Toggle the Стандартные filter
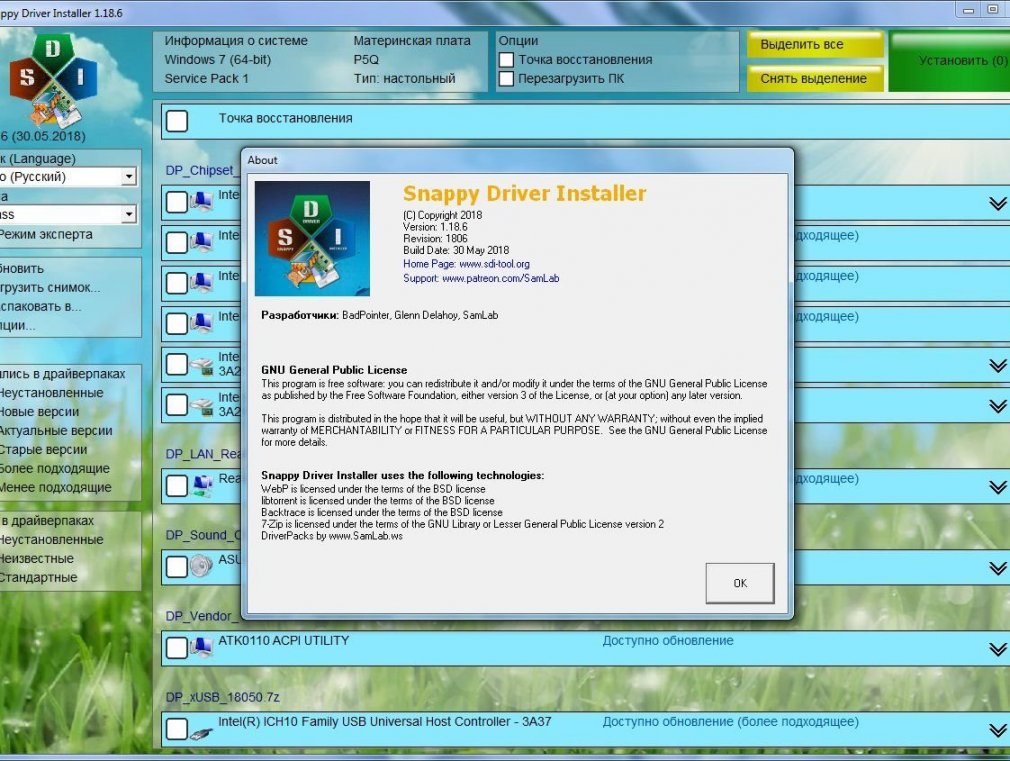The image size is (1010, 761). coord(39,577)
